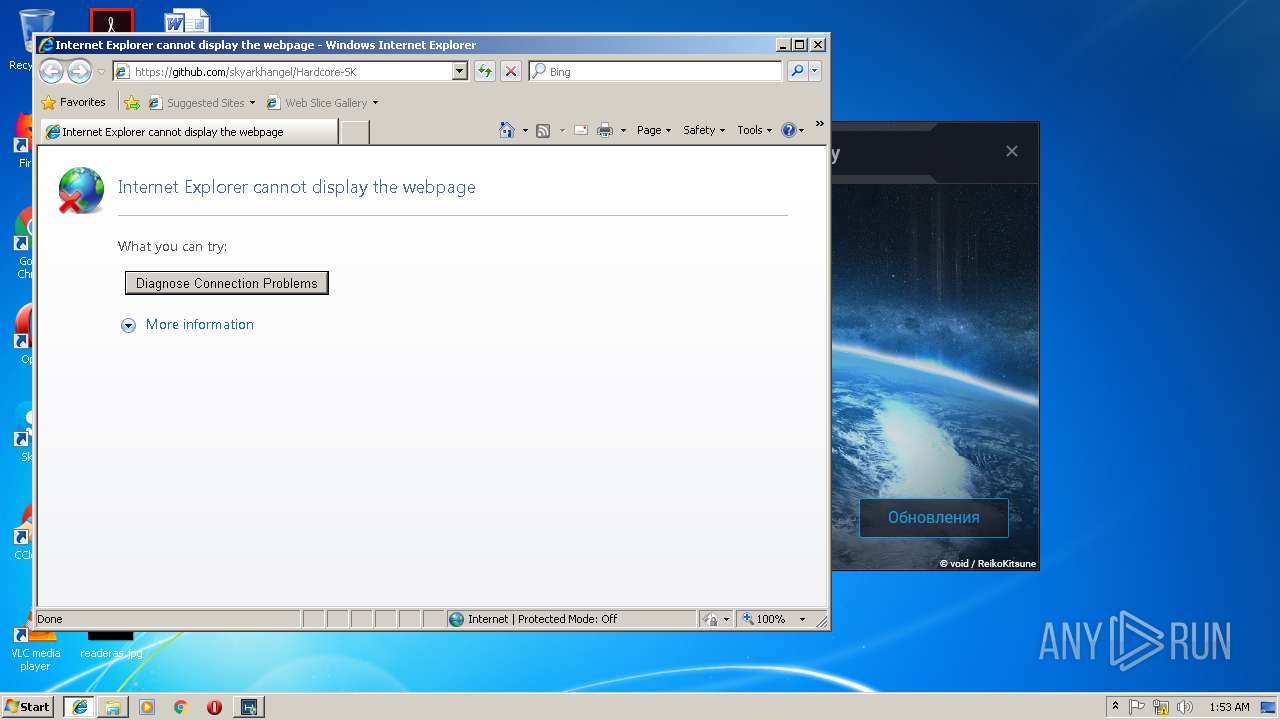Select the 'cannot display the webpage' tab

point(190,132)
